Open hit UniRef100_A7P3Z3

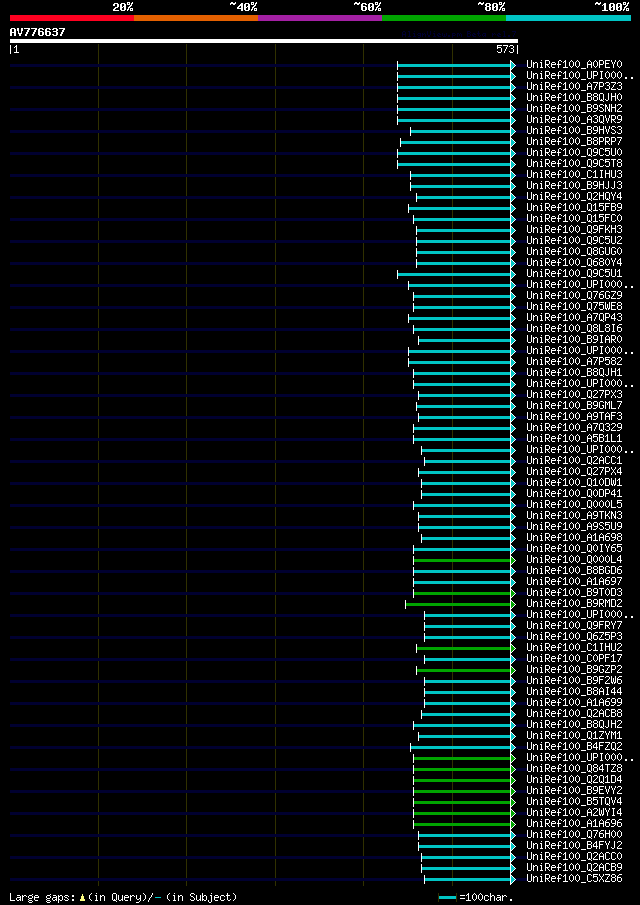click(574, 86)
